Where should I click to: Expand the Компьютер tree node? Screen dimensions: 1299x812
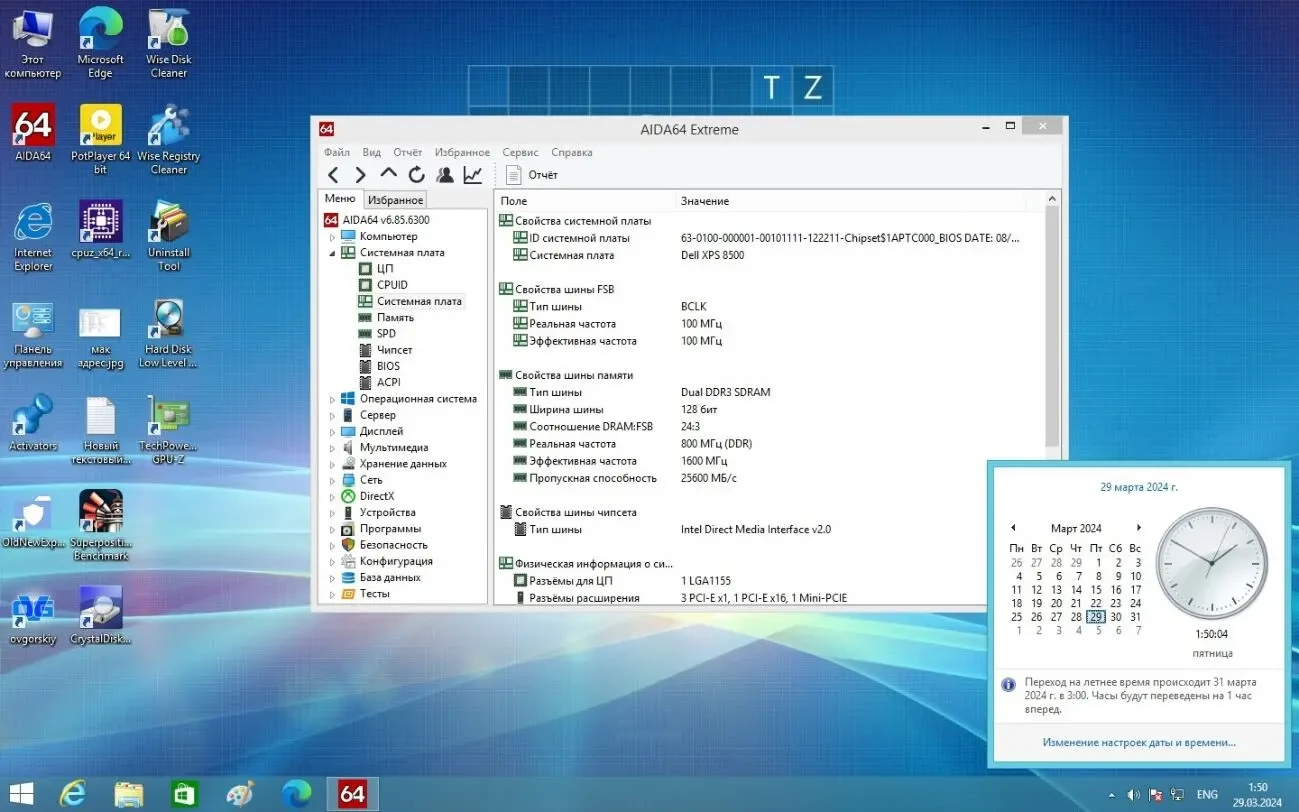click(x=333, y=237)
